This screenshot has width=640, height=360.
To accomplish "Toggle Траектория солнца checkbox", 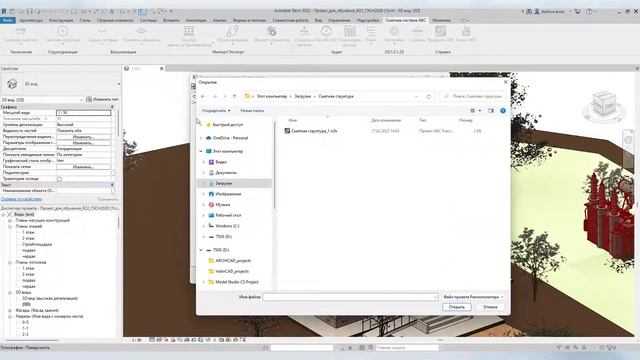I will pos(60,179).
